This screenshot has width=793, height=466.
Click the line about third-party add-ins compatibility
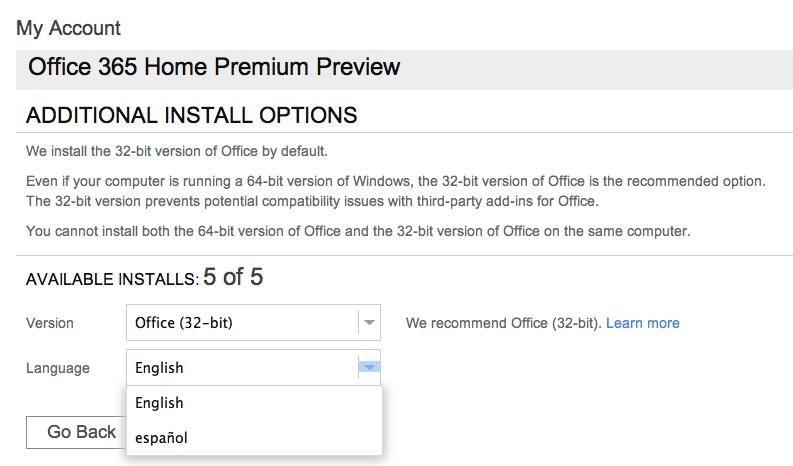pyautogui.click(x=313, y=201)
